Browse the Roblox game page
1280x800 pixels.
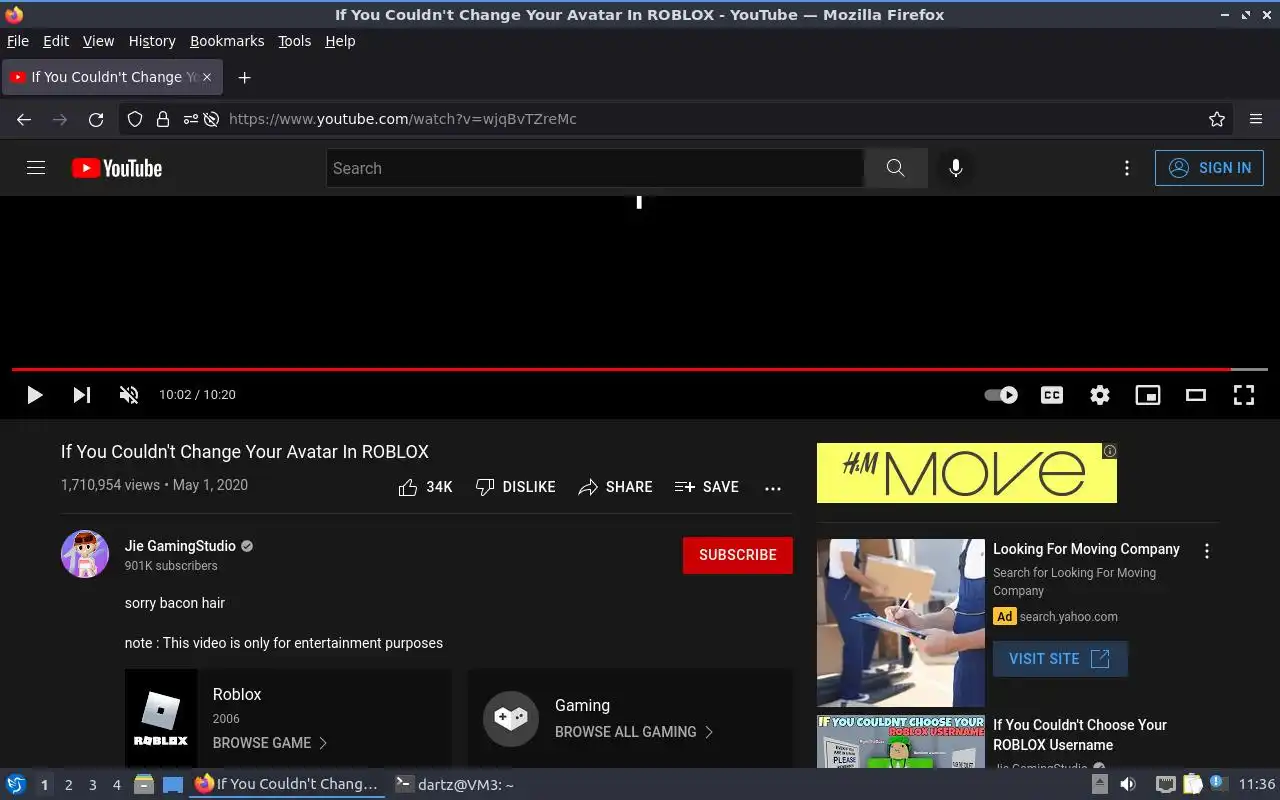269,743
